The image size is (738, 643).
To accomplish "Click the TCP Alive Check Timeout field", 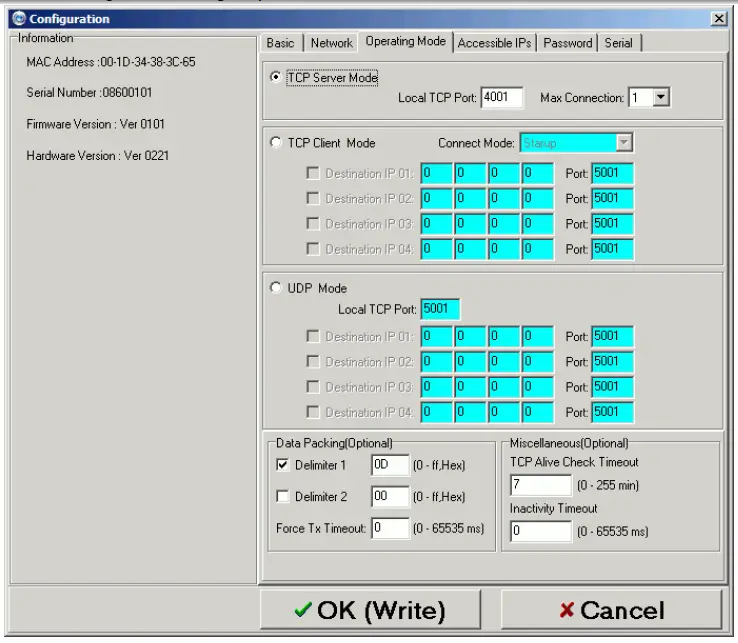I will (541, 485).
